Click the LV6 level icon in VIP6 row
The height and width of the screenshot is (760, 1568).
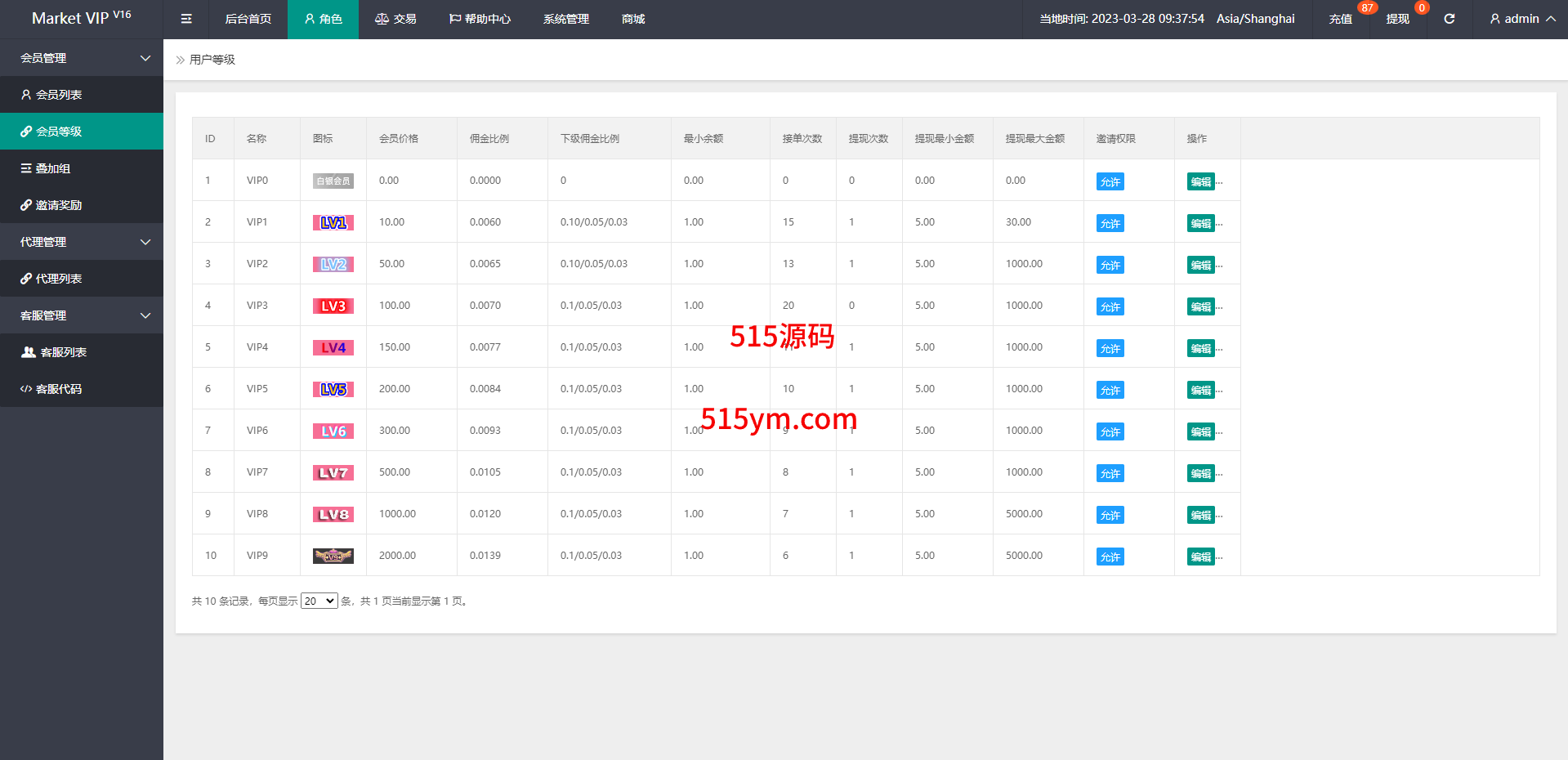coord(333,431)
